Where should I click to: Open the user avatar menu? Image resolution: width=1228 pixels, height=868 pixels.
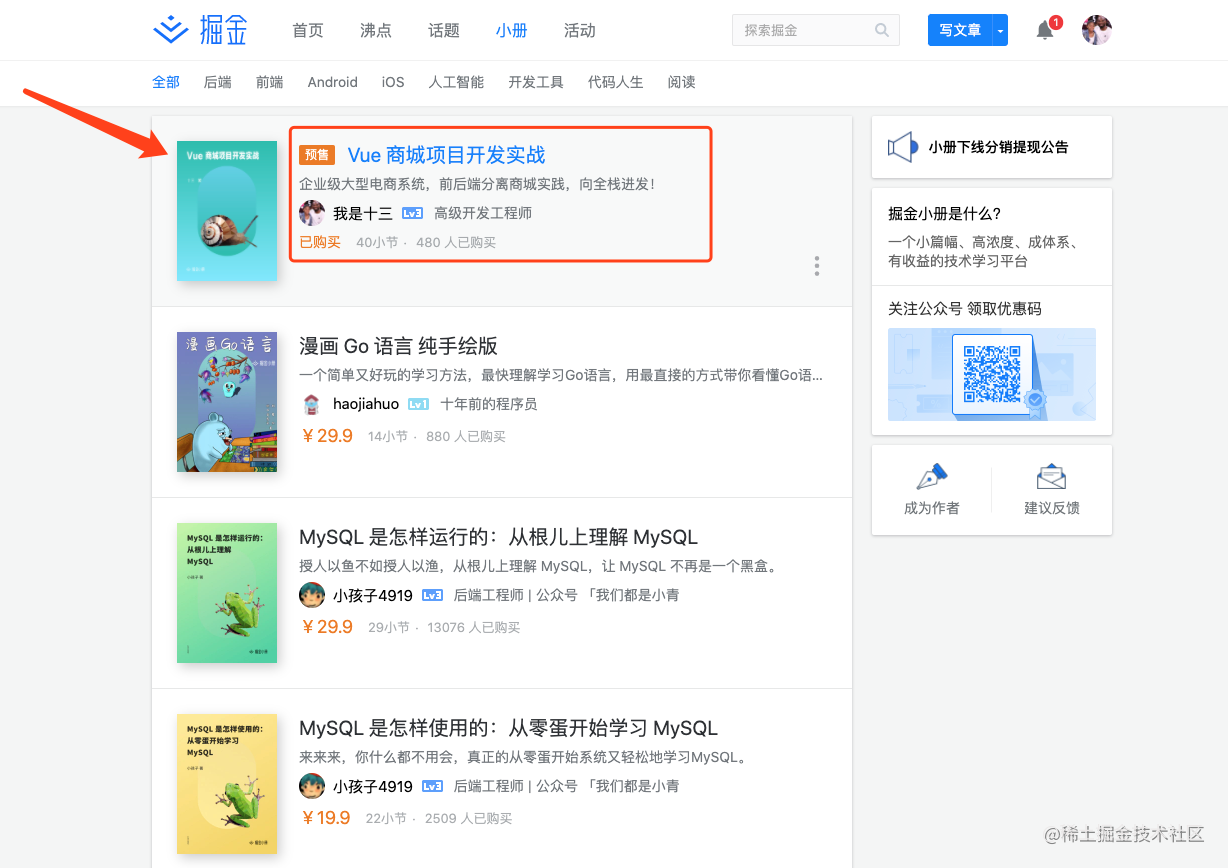(1097, 30)
